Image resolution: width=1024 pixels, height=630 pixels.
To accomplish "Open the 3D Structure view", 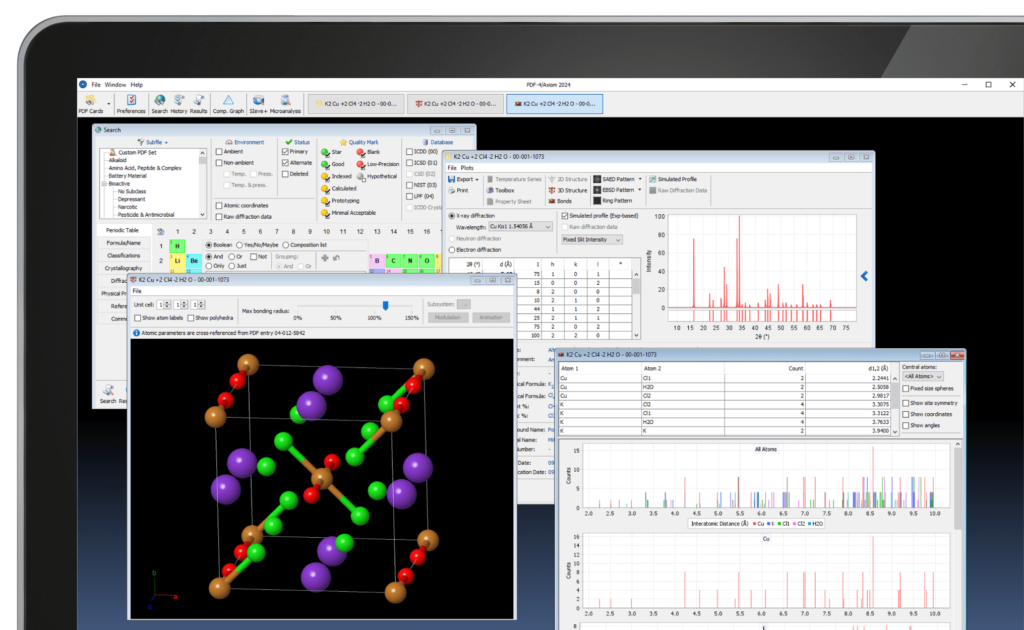I will coord(568,190).
